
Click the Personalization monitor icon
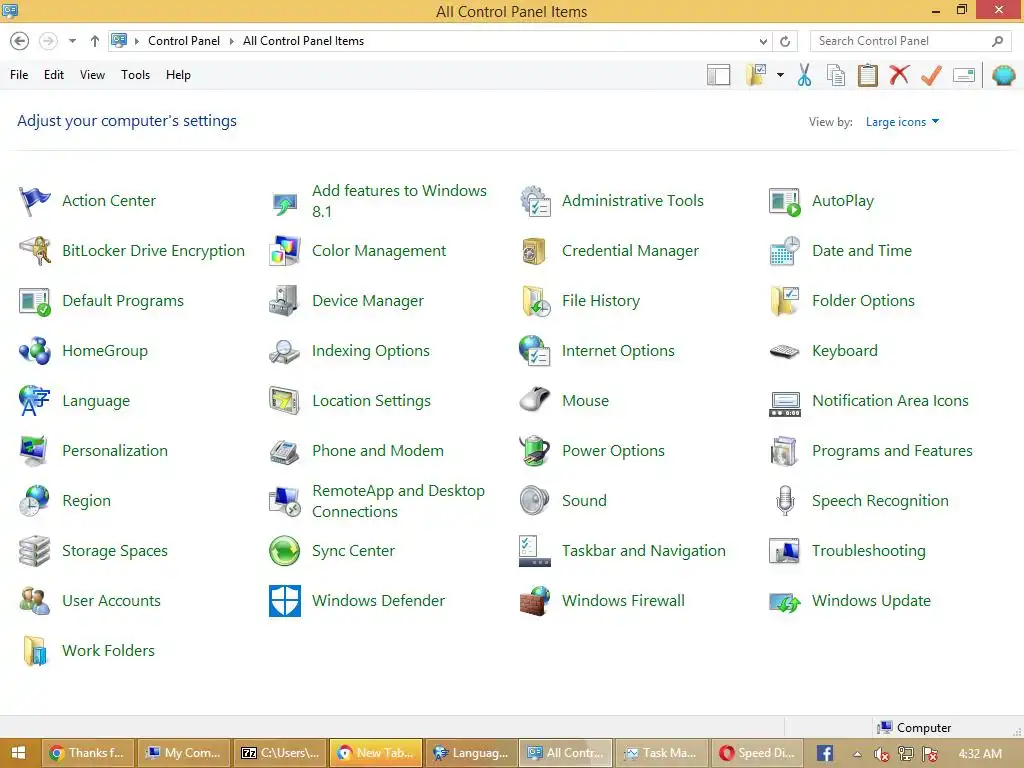coord(35,451)
